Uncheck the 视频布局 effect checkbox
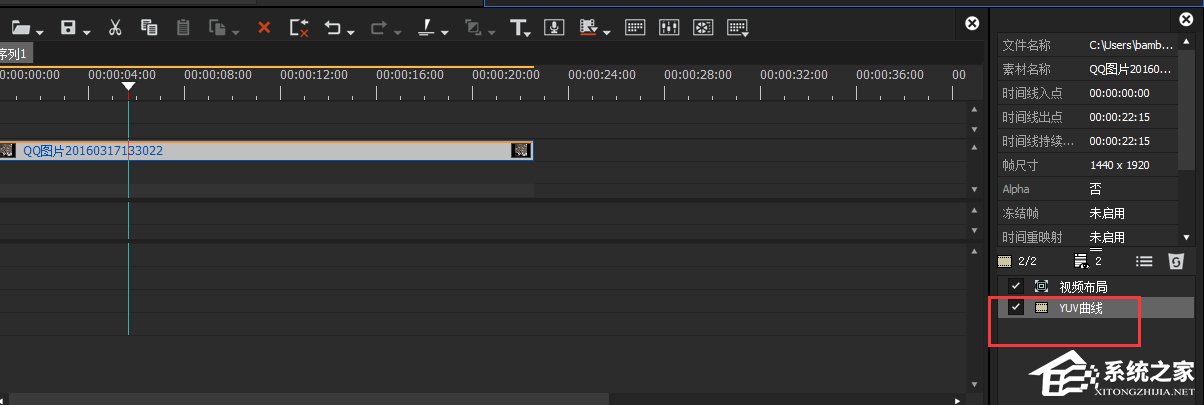The width and height of the screenshot is (1204, 405). (x=1016, y=286)
